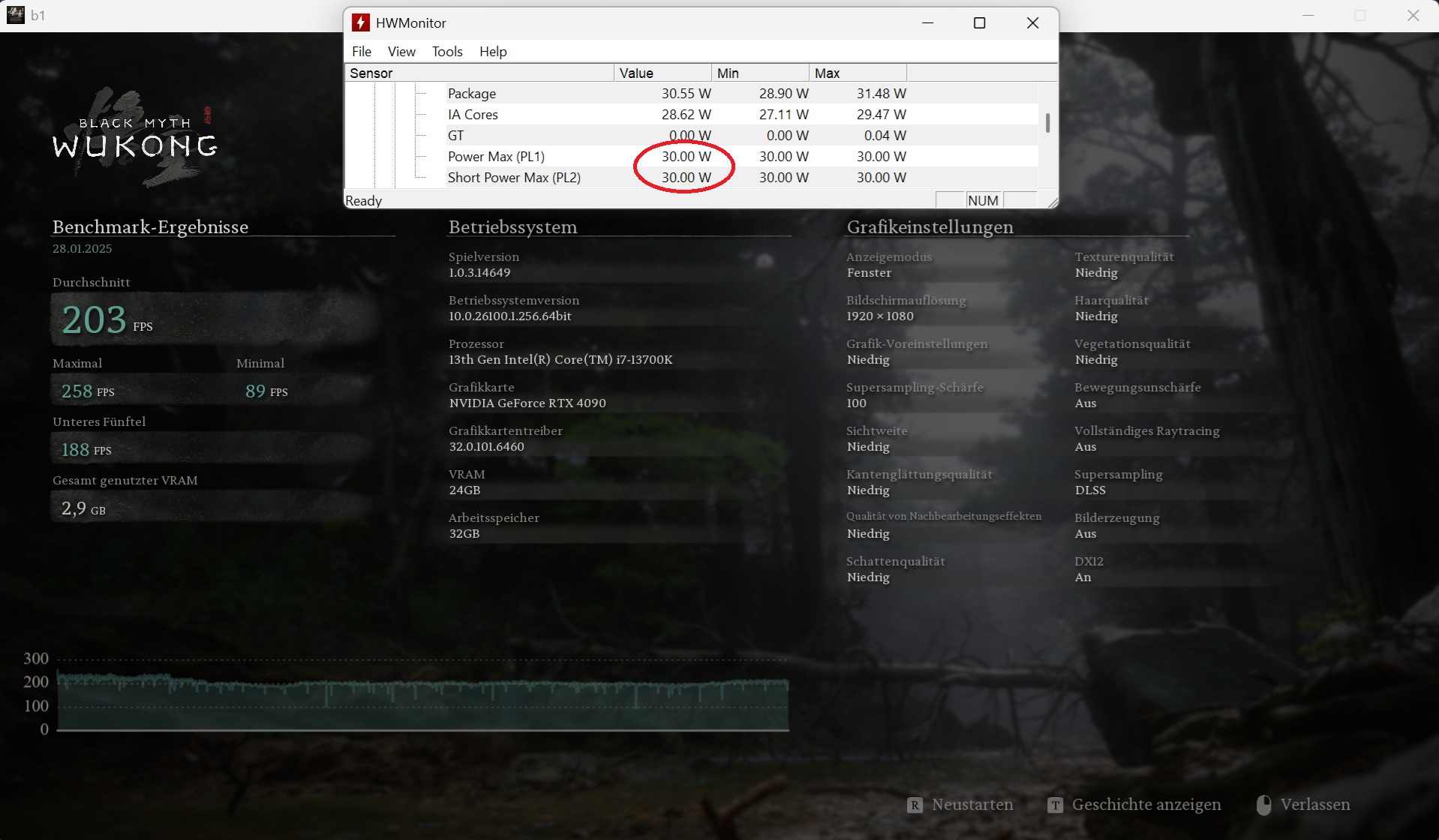Screen dimensions: 1439x840
Task: Close the HWMonitor window
Action: click(1032, 23)
